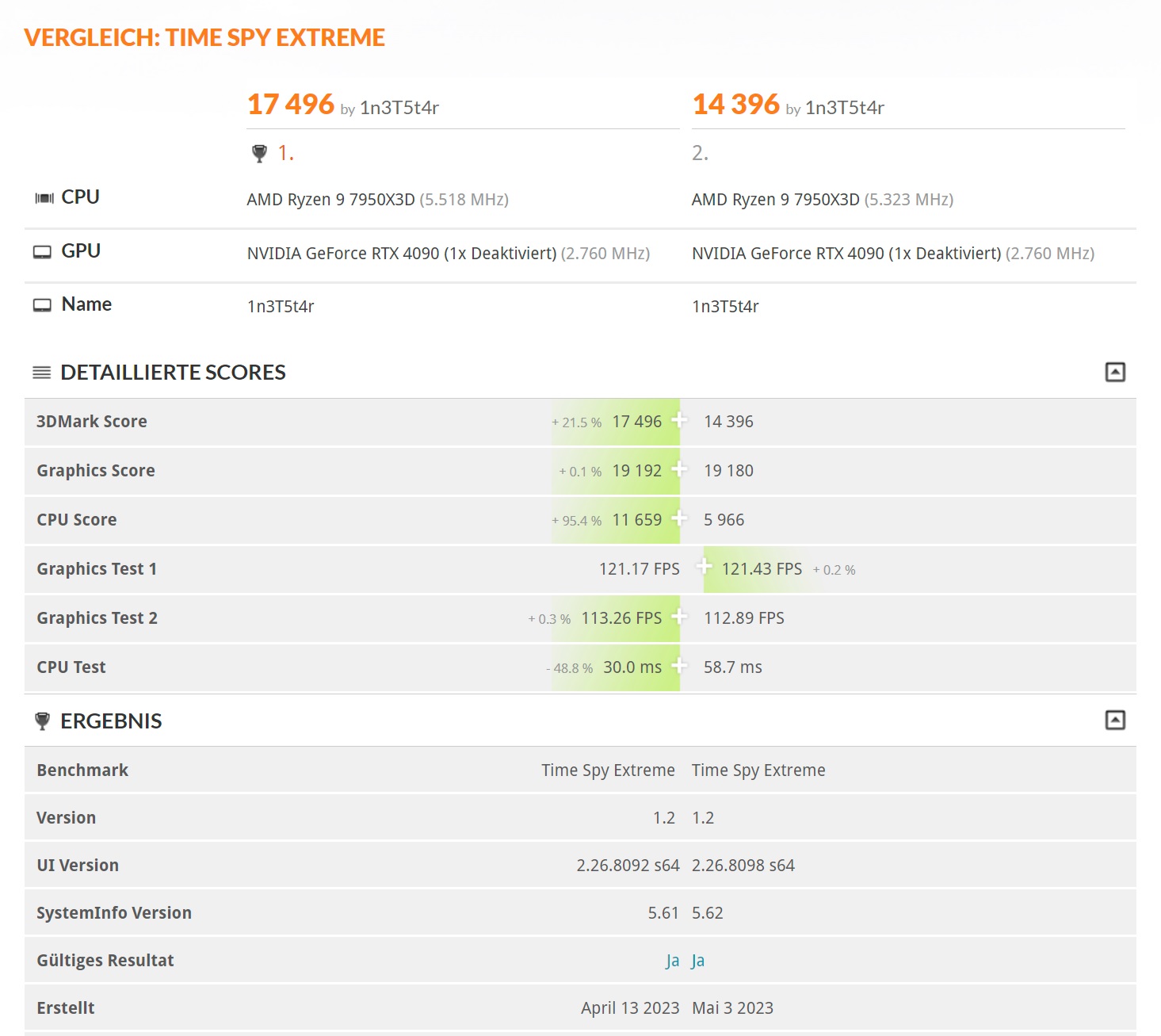Collapse the Ergebnis section
This screenshot has width=1161, height=1036.
point(1115,720)
